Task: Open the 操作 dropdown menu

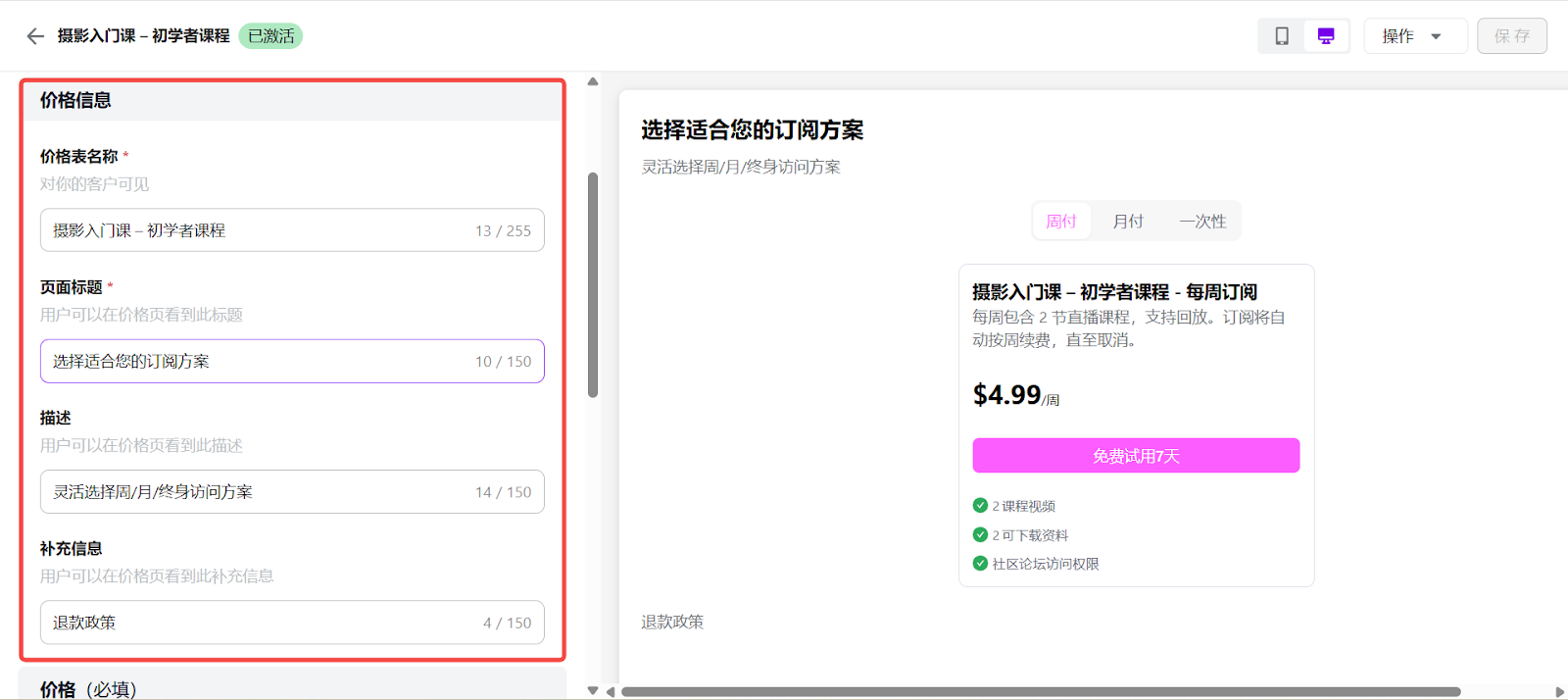Action: point(1414,36)
